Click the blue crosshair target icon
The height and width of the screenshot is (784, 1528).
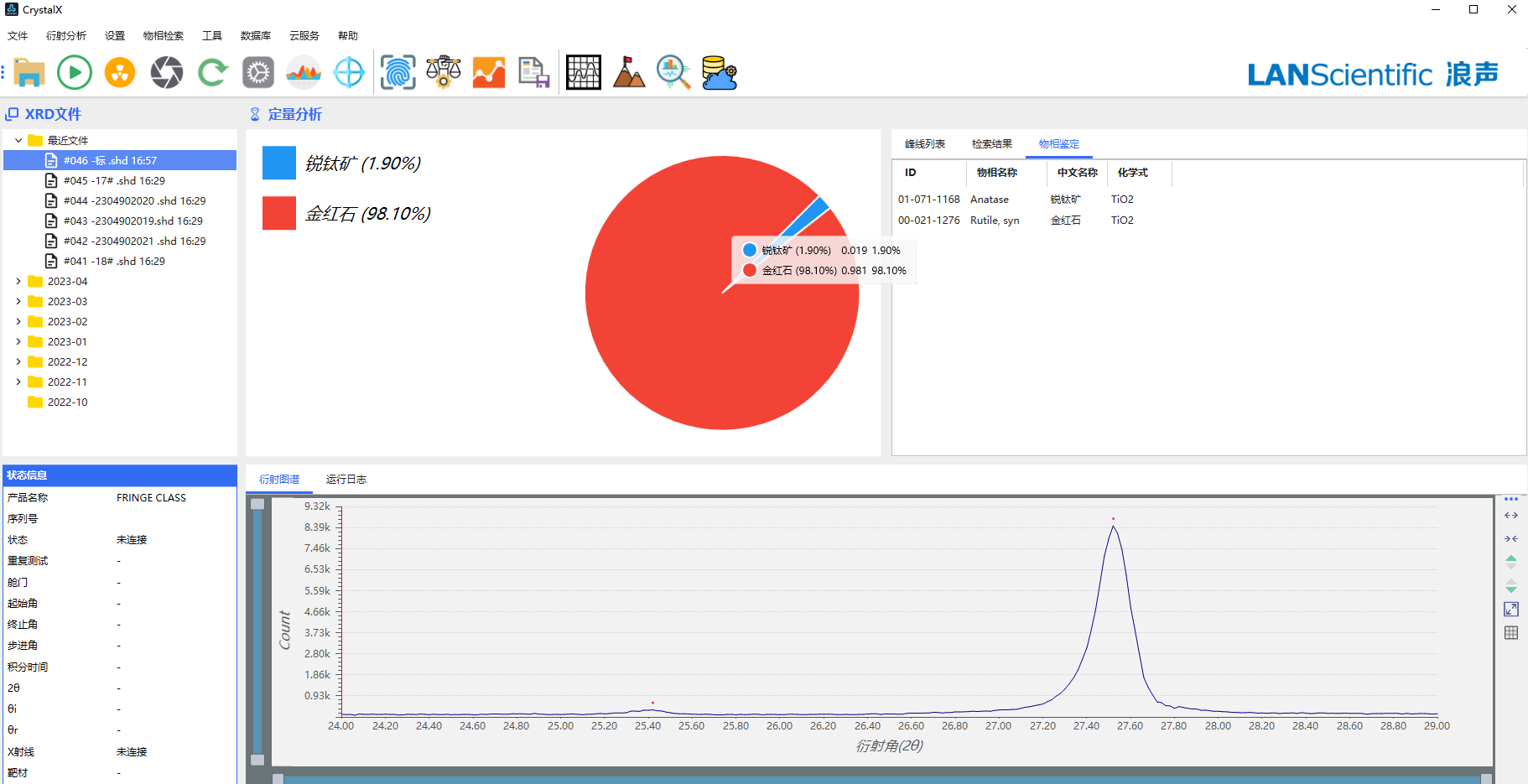pyautogui.click(x=349, y=73)
